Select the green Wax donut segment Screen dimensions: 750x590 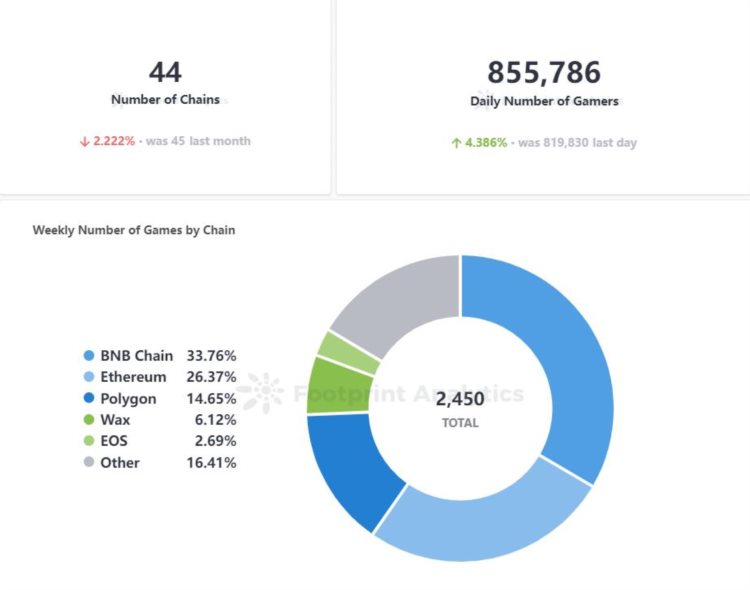[x=326, y=385]
